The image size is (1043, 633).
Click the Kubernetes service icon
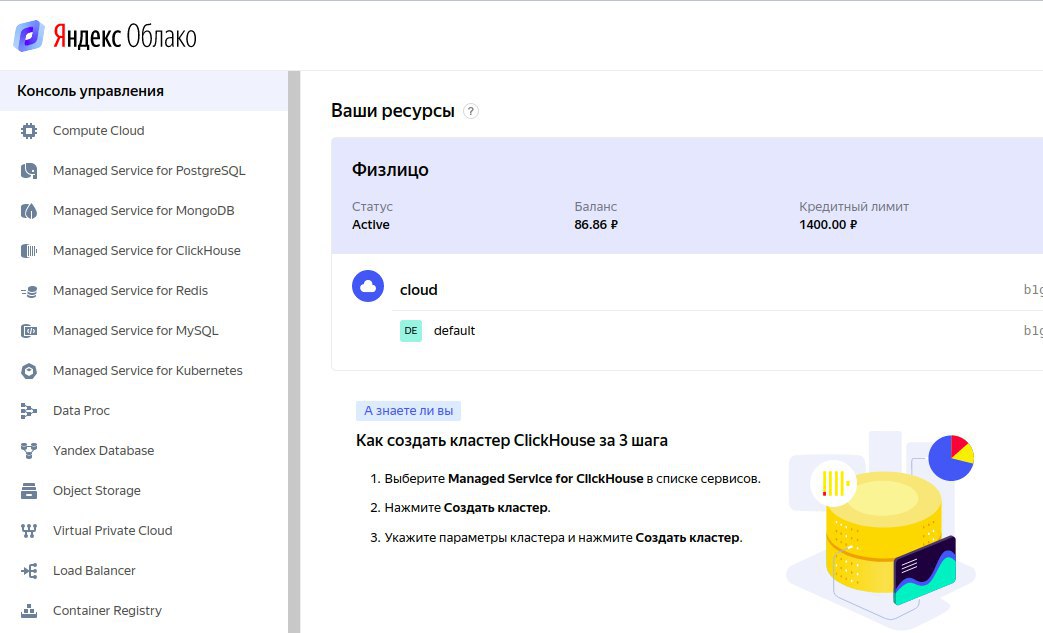[x=29, y=370]
